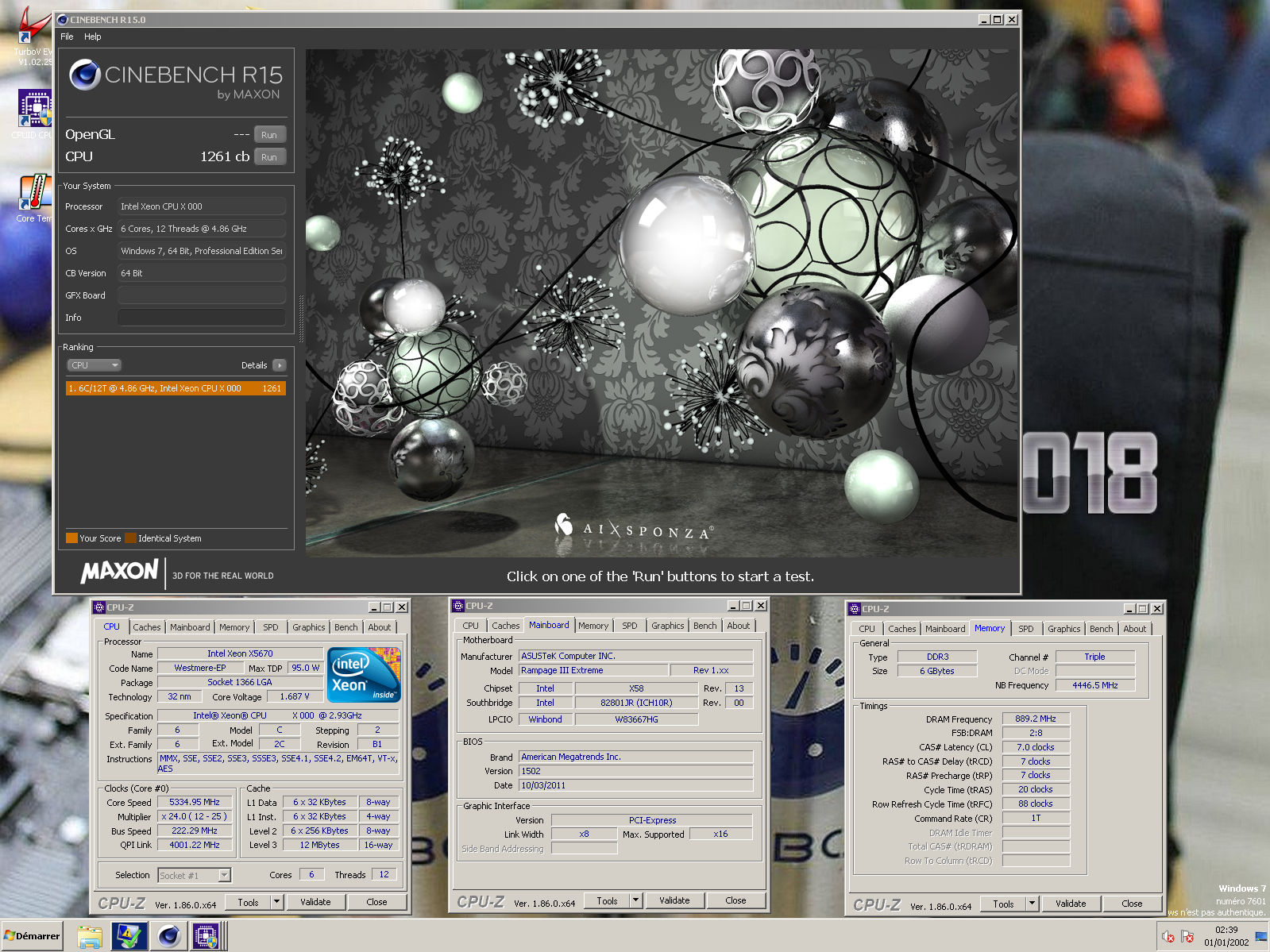Click Close button in CPU-Z Memory window
Image resolution: width=1270 pixels, height=952 pixels.
1133,904
